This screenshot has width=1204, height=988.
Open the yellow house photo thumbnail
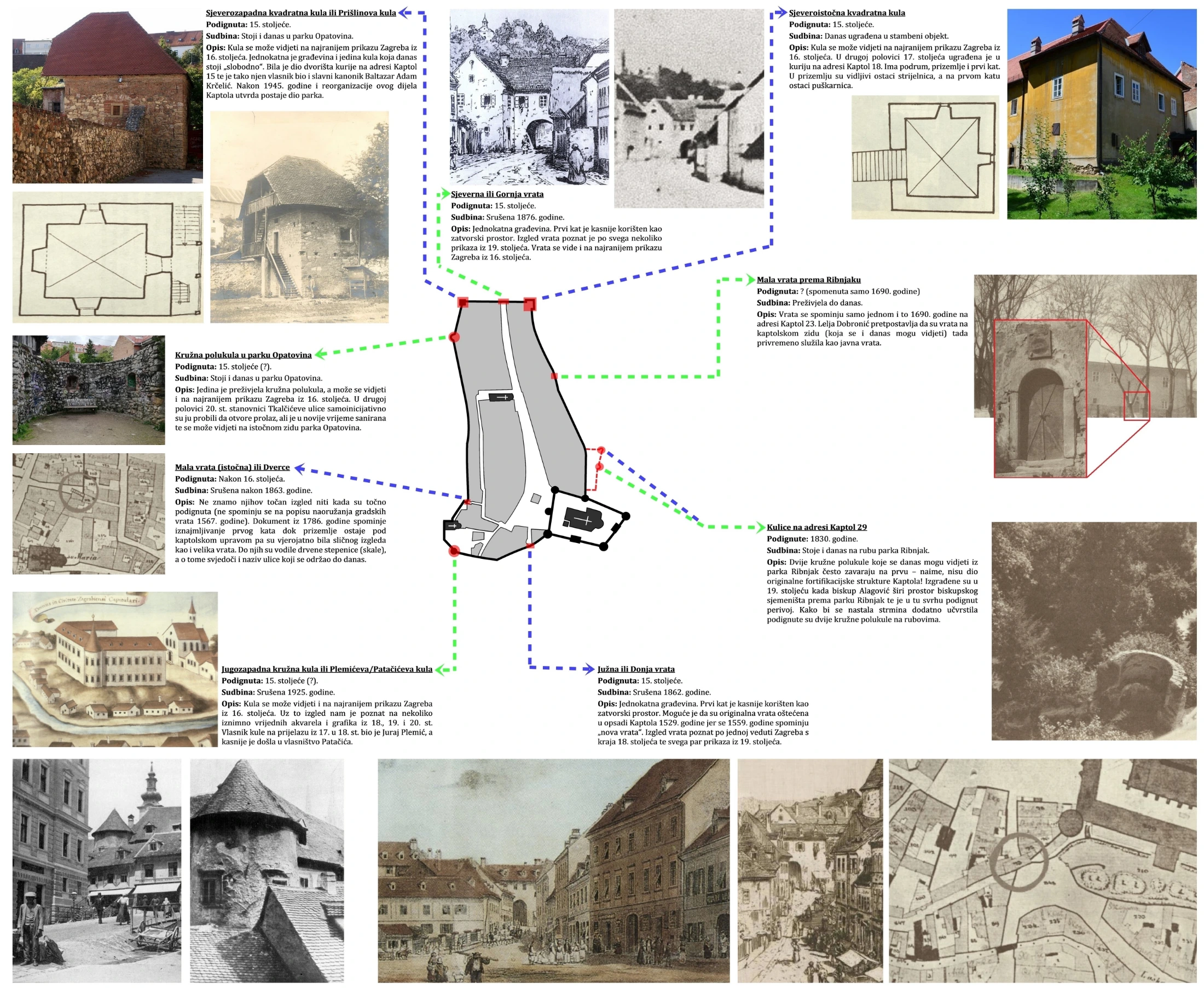(x=1101, y=114)
